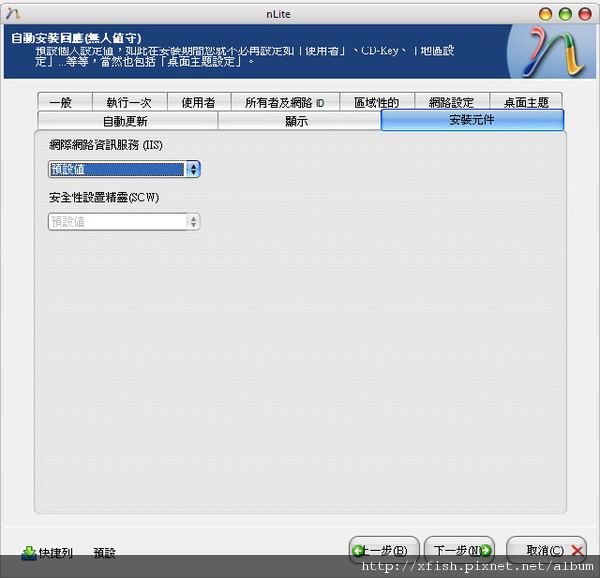This screenshot has width=600, height=578.
Task: Click the red X icon on 取消
Action: [x=577, y=551]
